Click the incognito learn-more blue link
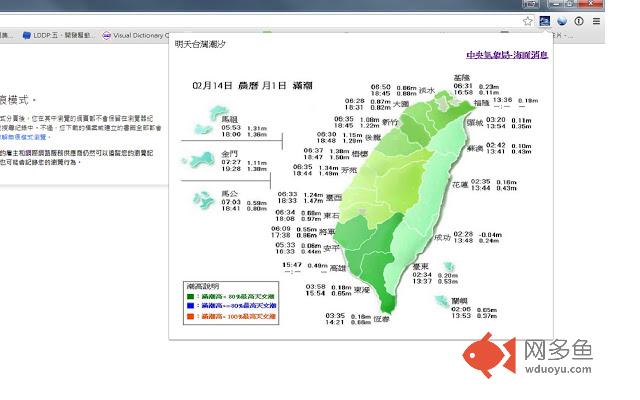Image resolution: width=640 pixels, height=400 pixels. pyautogui.click(x=24, y=137)
